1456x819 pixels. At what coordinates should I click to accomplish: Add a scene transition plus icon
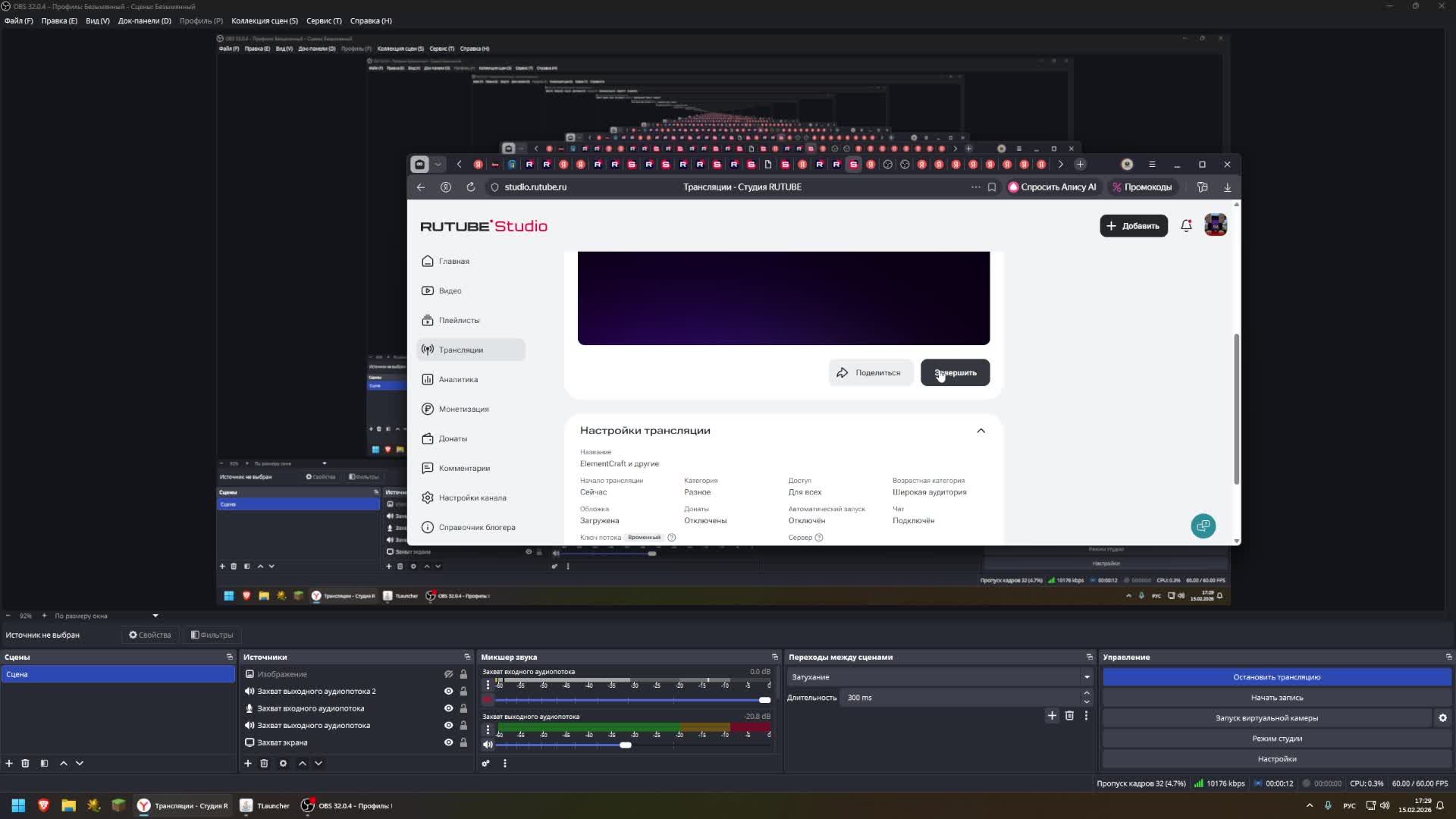[1052, 715]
